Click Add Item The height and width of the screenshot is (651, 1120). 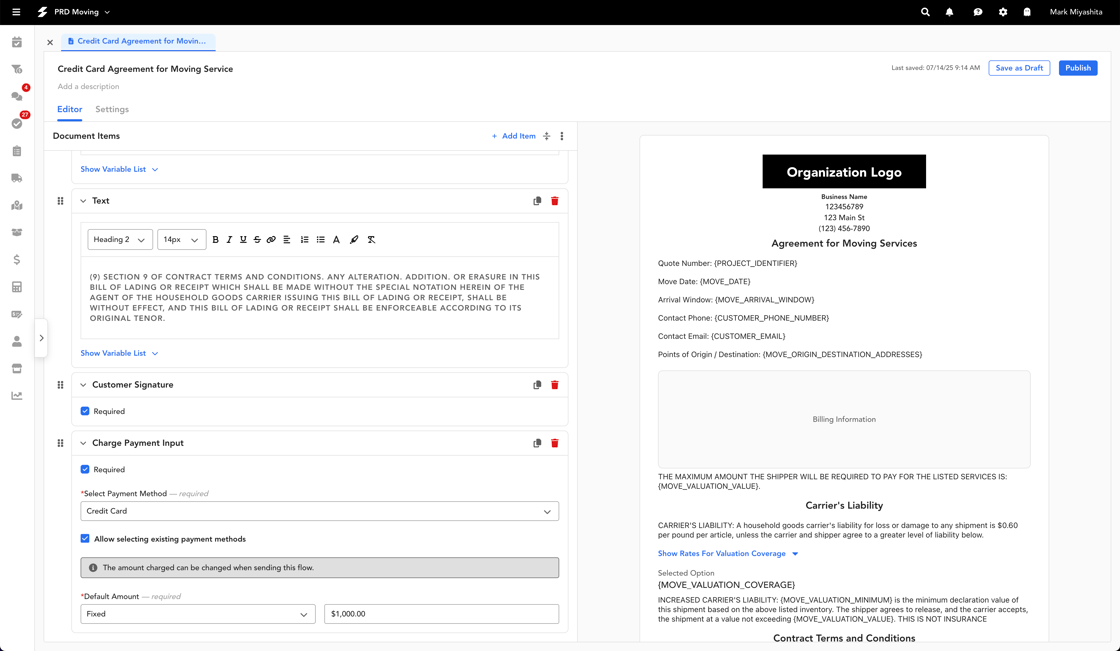pos(514,136)
